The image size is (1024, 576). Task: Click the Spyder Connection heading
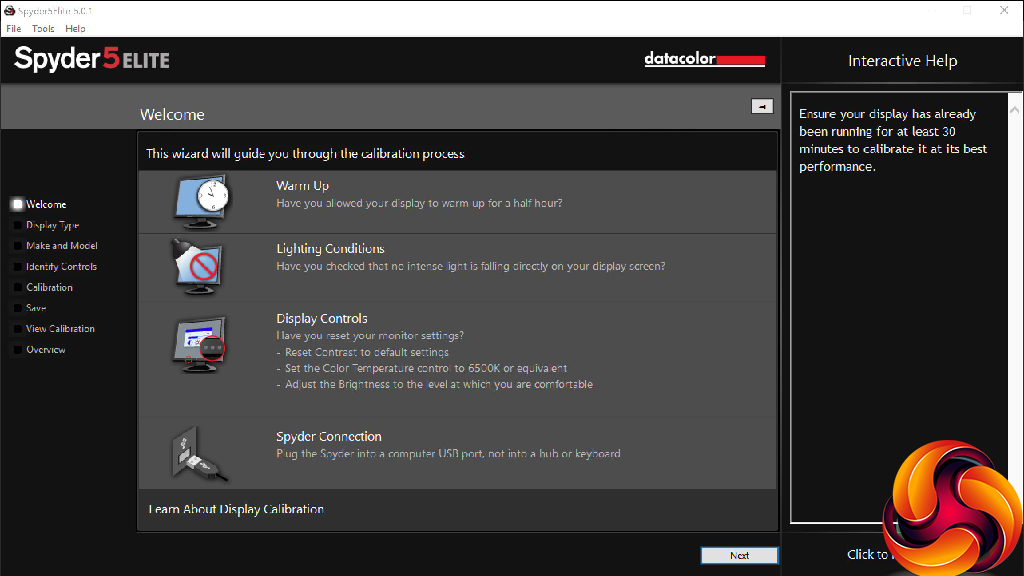click(x=328, y=436)
